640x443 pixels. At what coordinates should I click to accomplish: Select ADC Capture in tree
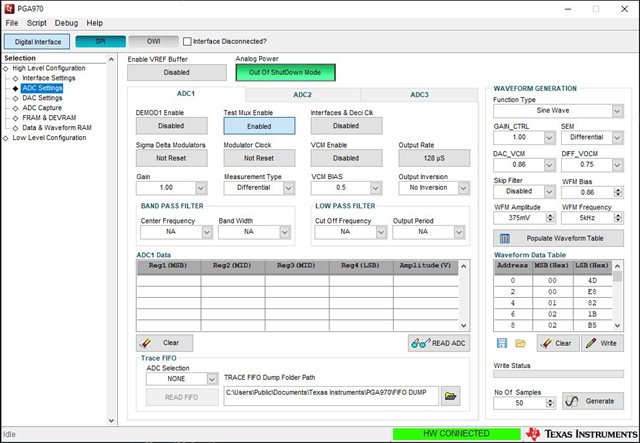(42, 108)
